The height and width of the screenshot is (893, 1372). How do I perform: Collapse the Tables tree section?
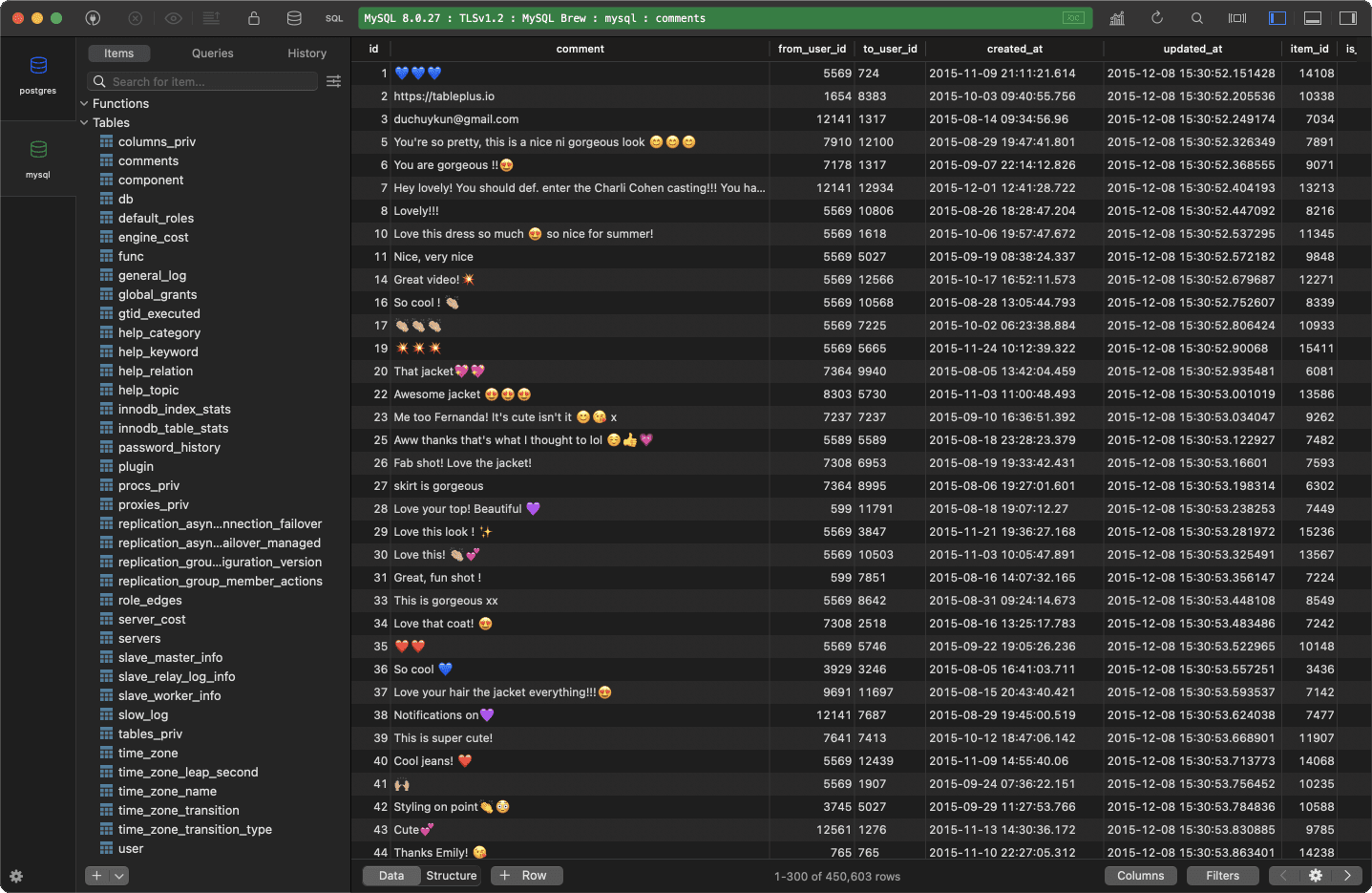pos(85,122)
